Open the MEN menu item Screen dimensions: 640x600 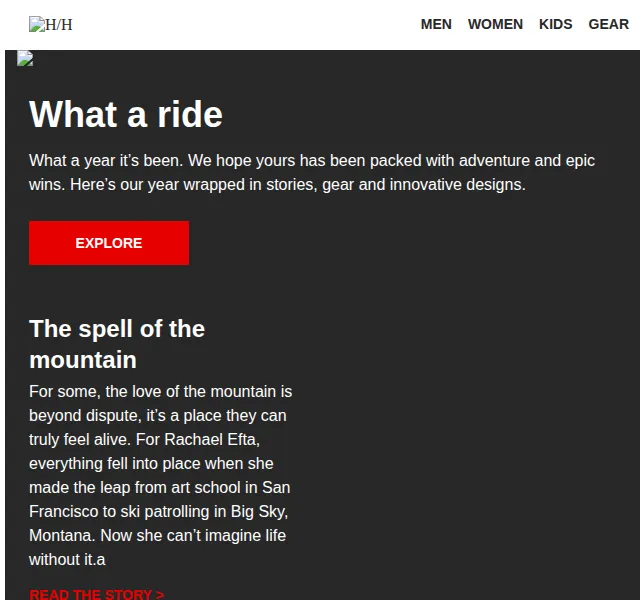tap(436, 24)
